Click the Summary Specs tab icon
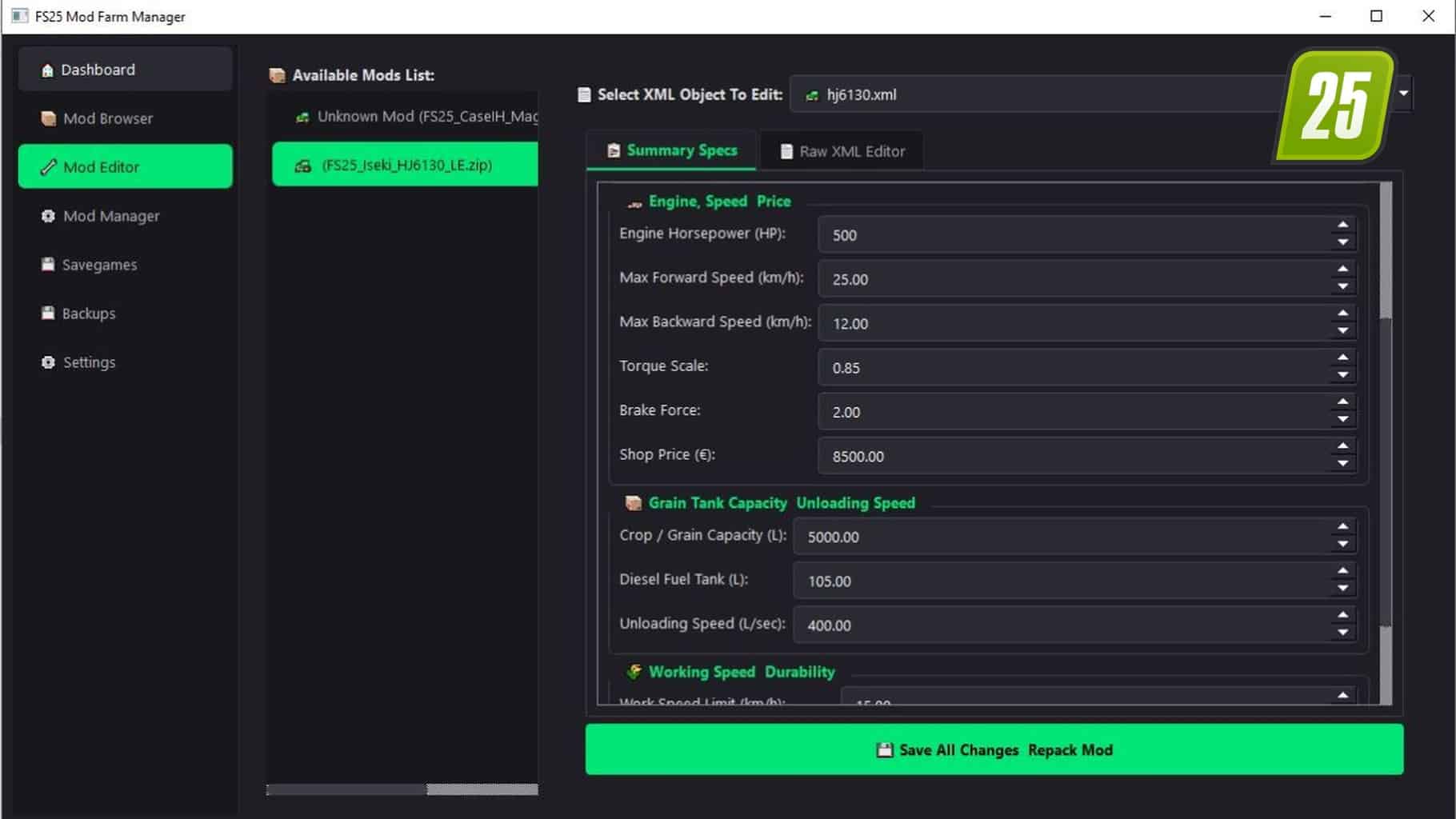This screenshot has height=819, width=1456. pyautogui.click(x=614, y=150)
